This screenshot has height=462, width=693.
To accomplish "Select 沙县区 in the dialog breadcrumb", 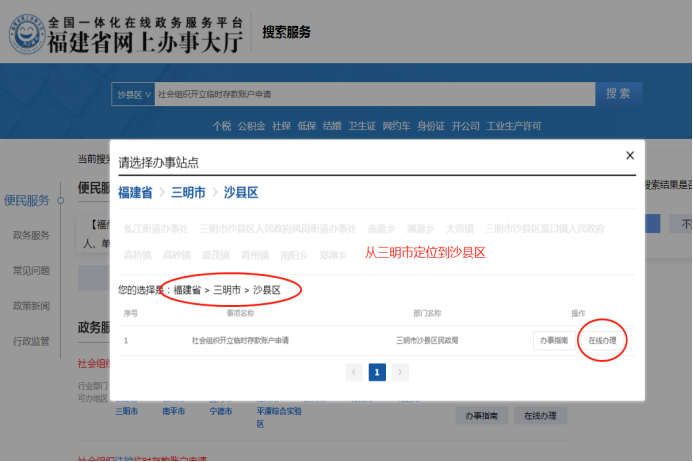I will 241,192.
